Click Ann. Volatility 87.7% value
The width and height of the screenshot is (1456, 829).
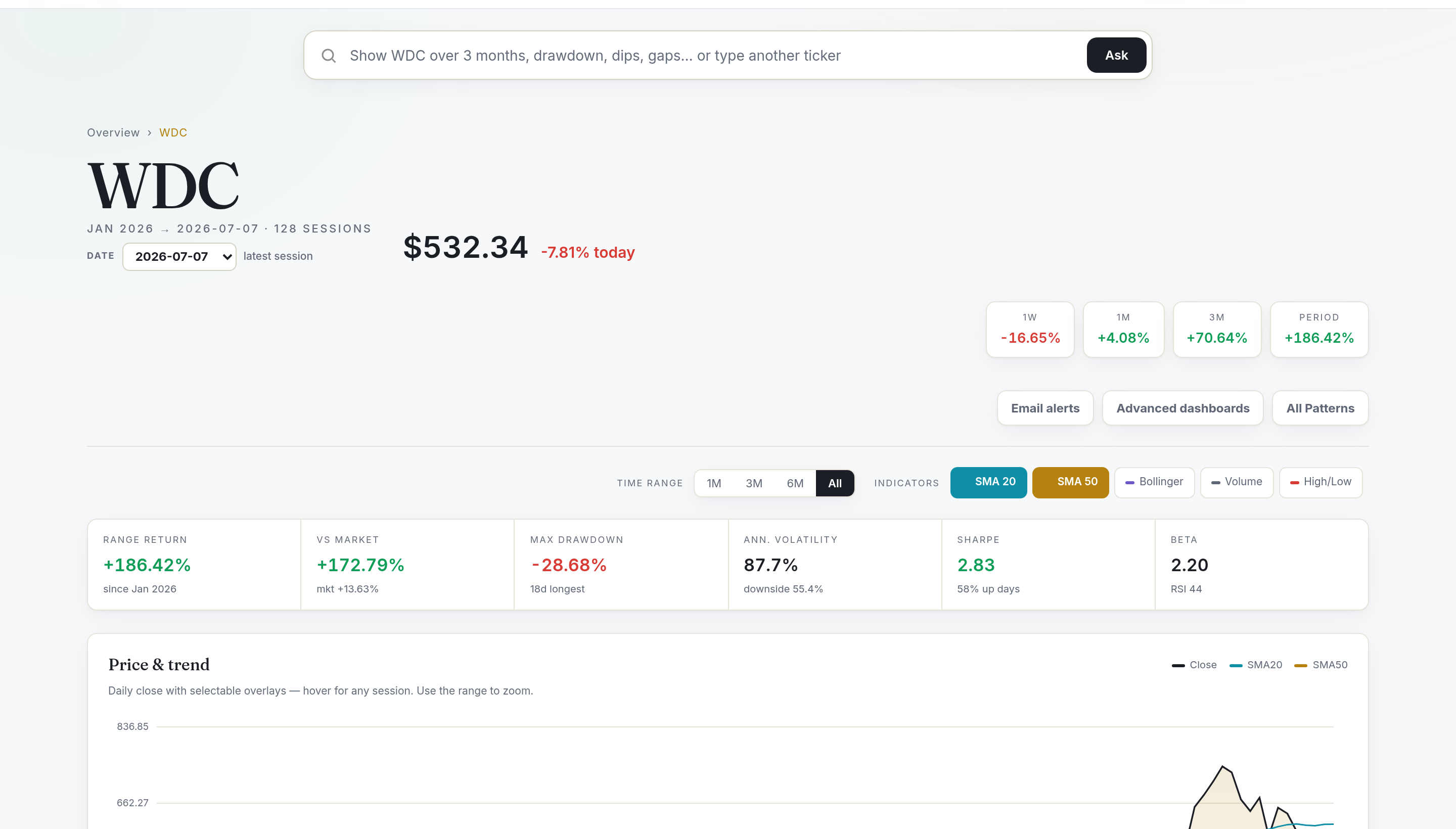770,565
